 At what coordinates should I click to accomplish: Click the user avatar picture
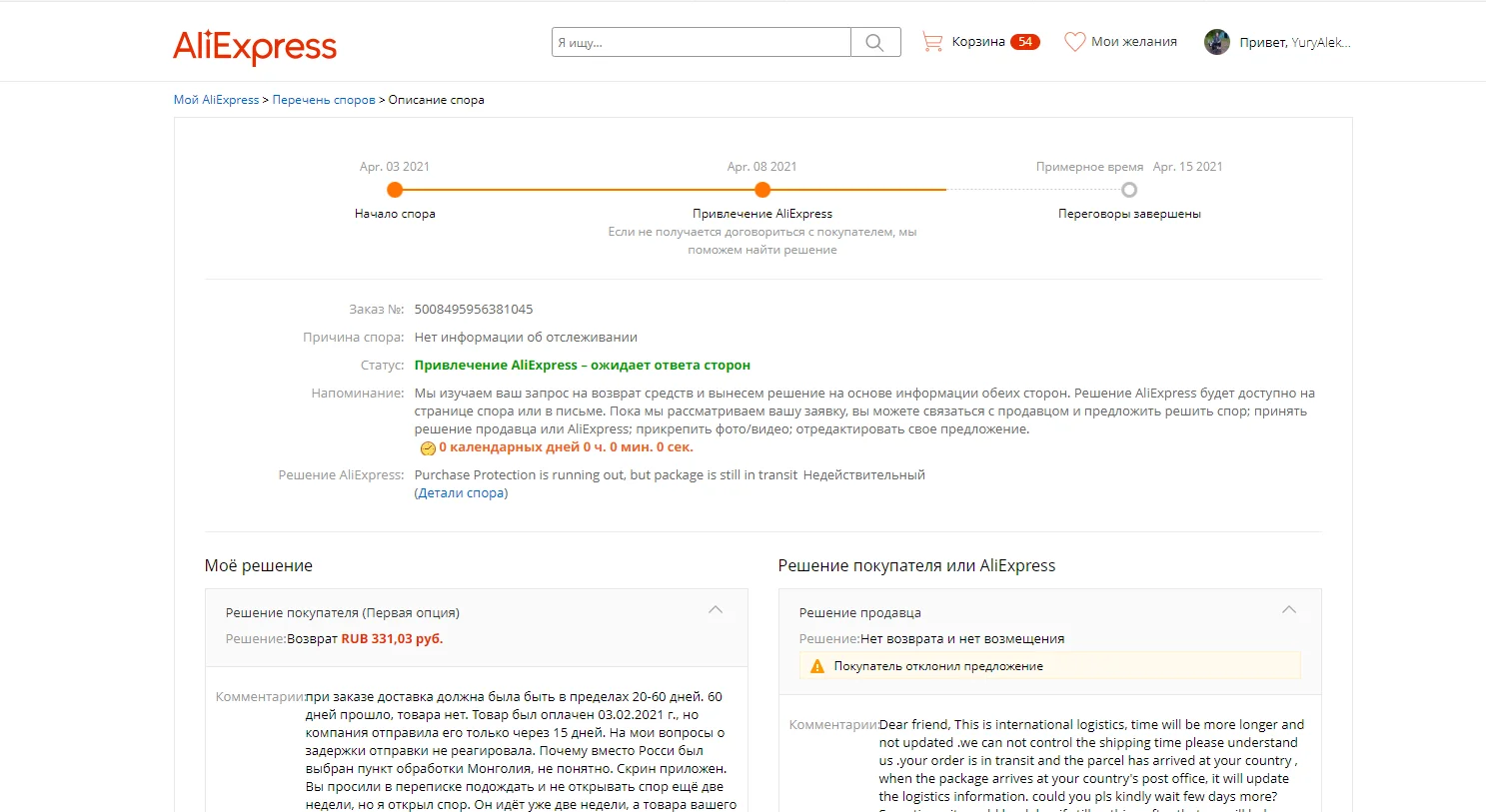click(1217, 42)
